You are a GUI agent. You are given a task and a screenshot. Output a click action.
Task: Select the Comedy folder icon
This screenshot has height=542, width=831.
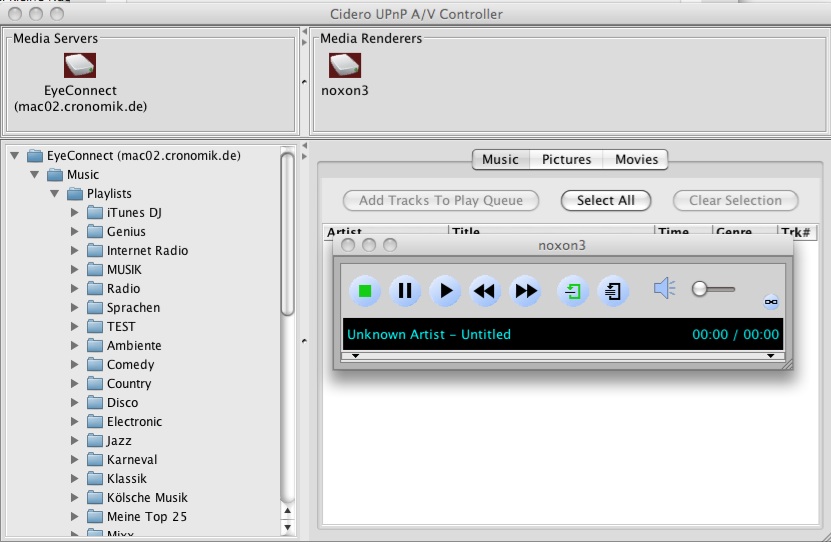[95, 365]
